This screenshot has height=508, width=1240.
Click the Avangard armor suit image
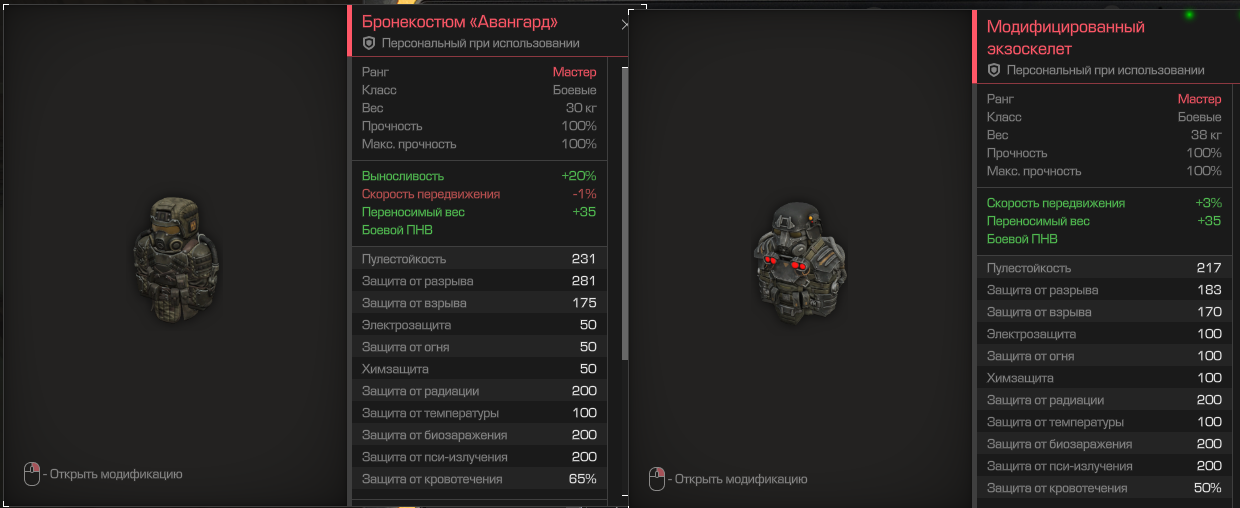[175, 254]
